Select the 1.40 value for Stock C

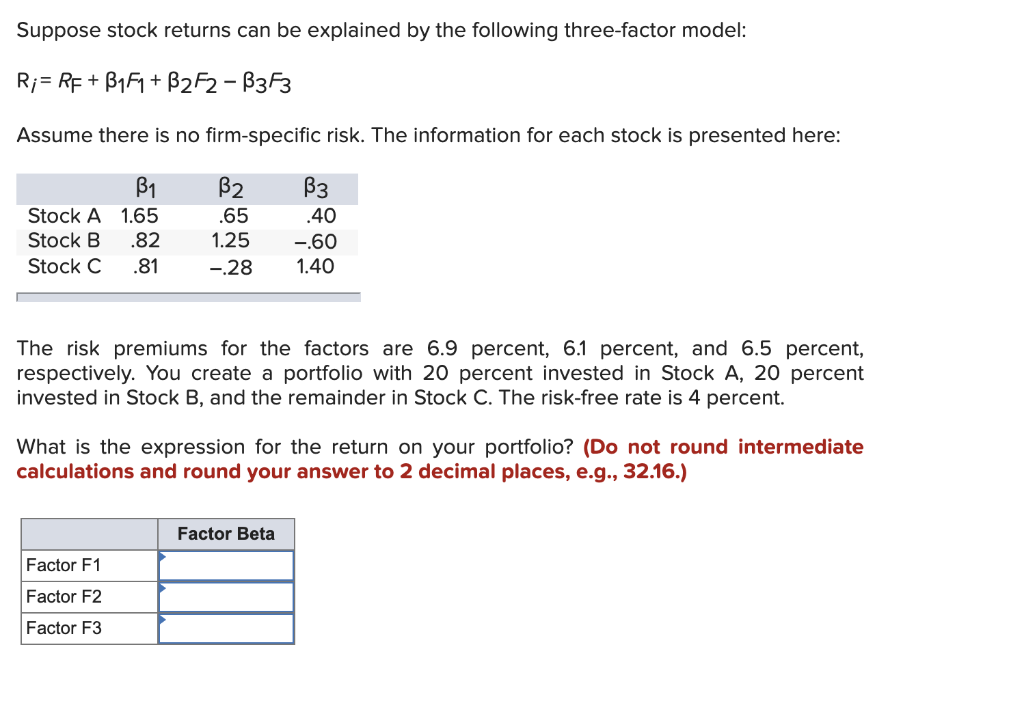pyautogui.click(x=316, y=266)
